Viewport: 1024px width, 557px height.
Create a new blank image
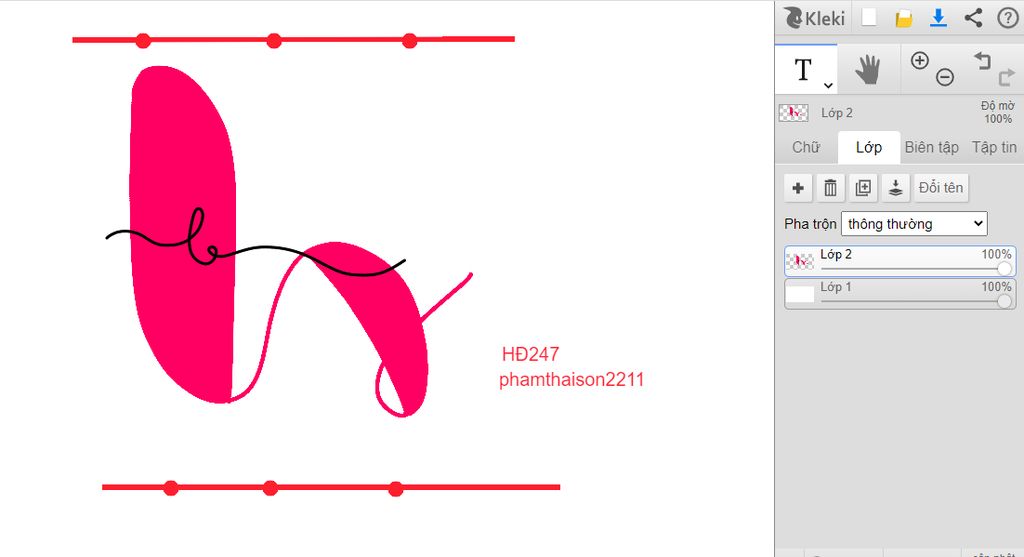point(869,18)
